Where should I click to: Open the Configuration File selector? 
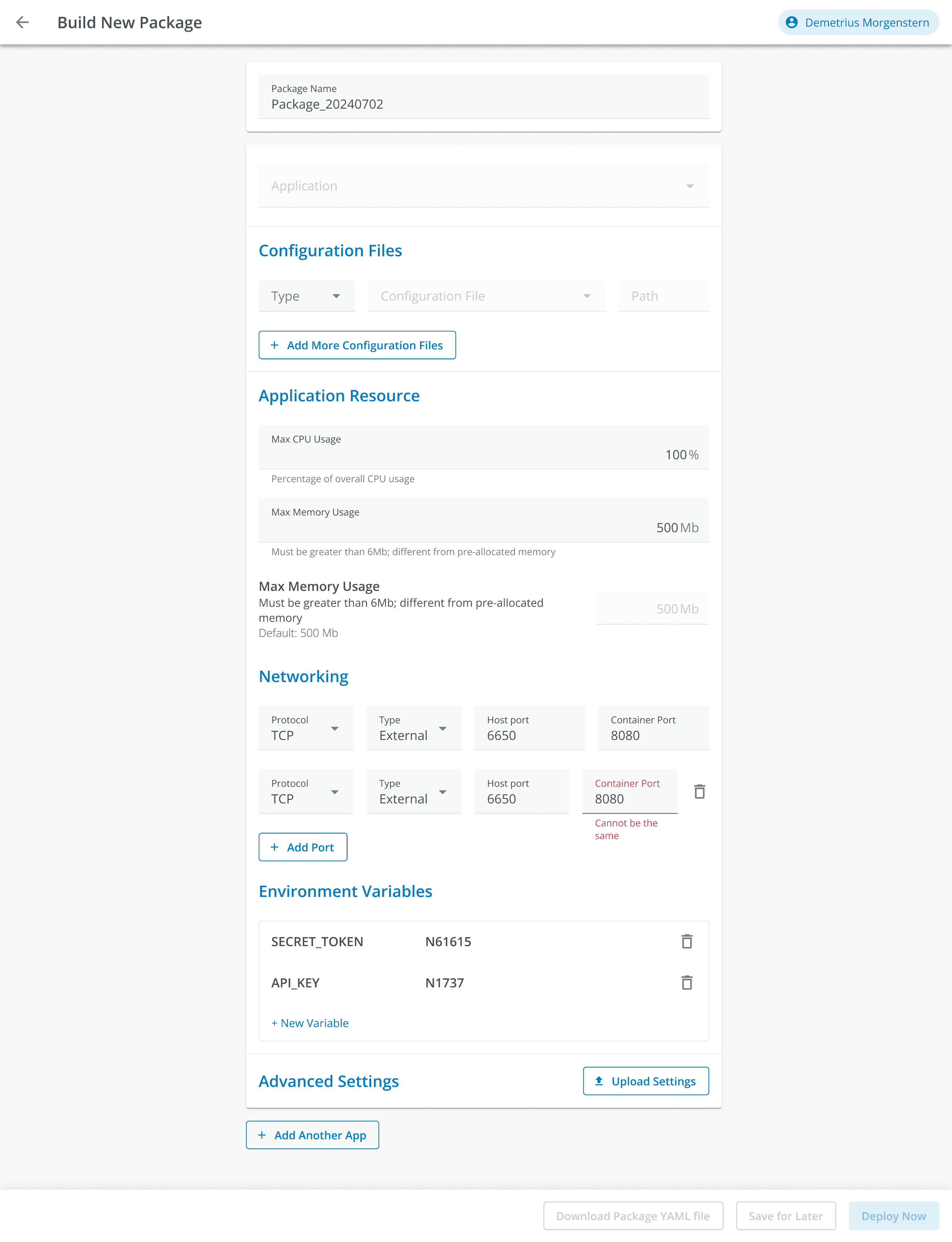[x=487, y=296]
